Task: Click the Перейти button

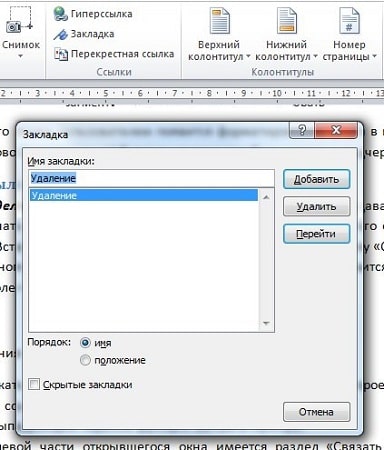Action: click(316, 234)
